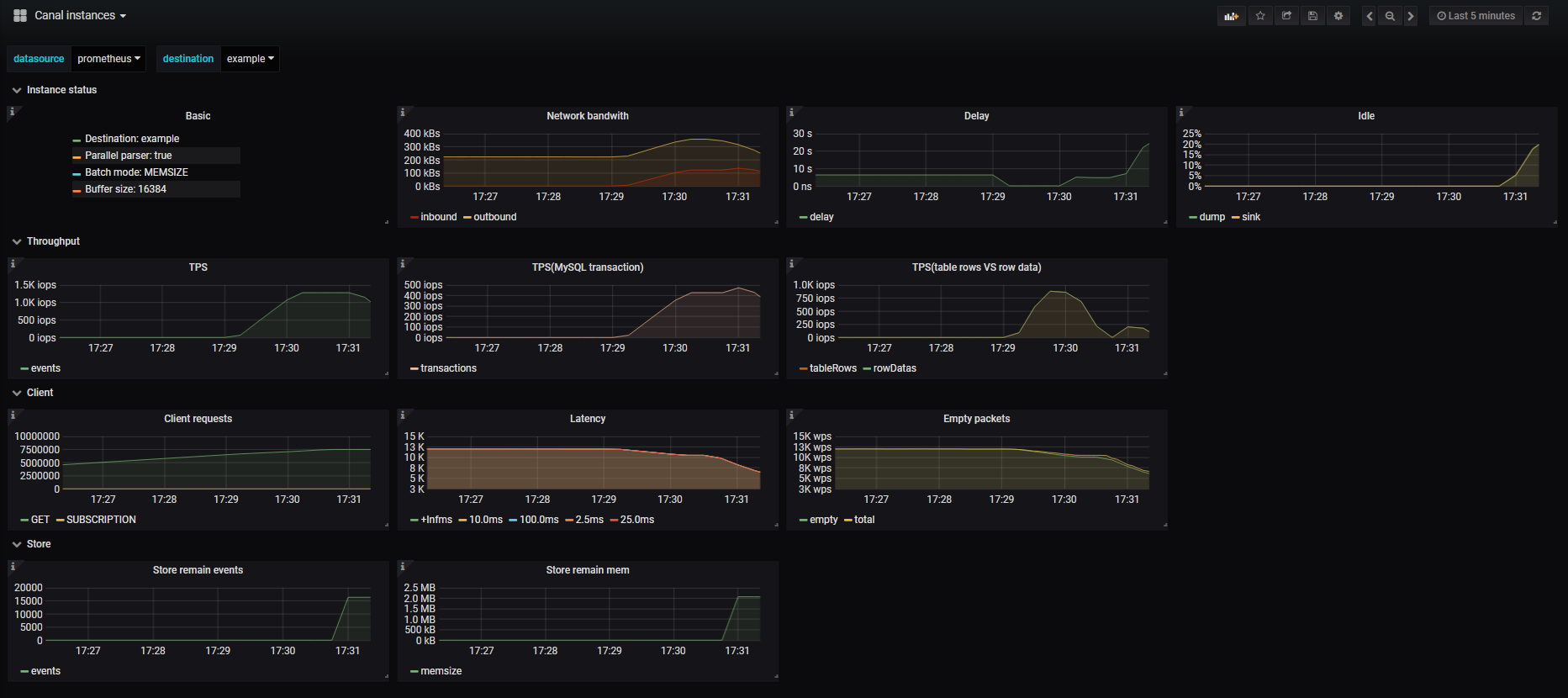Toggle transactions series legend

coord(448,368)
